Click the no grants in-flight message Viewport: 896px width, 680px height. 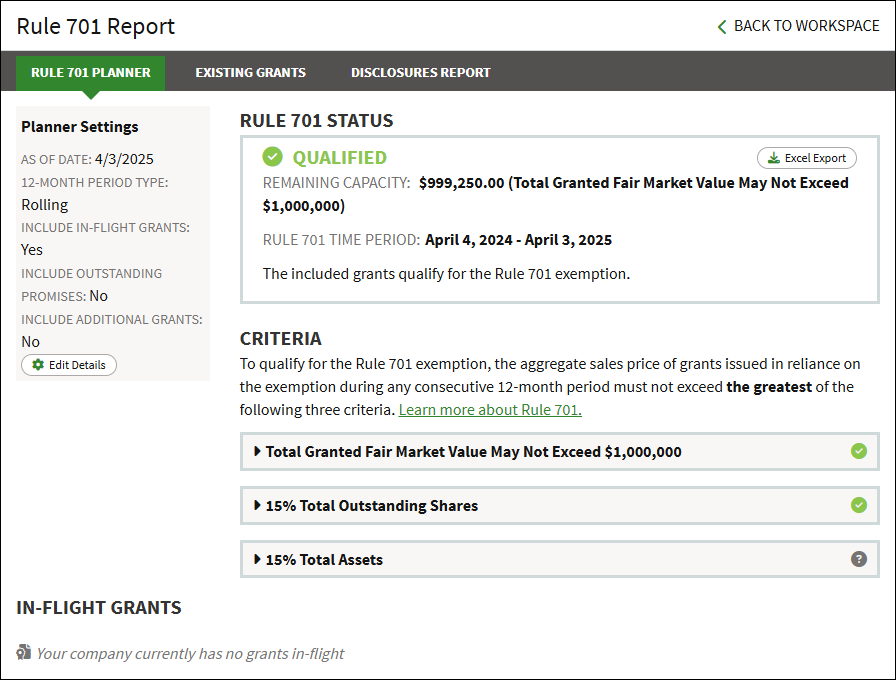point(190,653)
